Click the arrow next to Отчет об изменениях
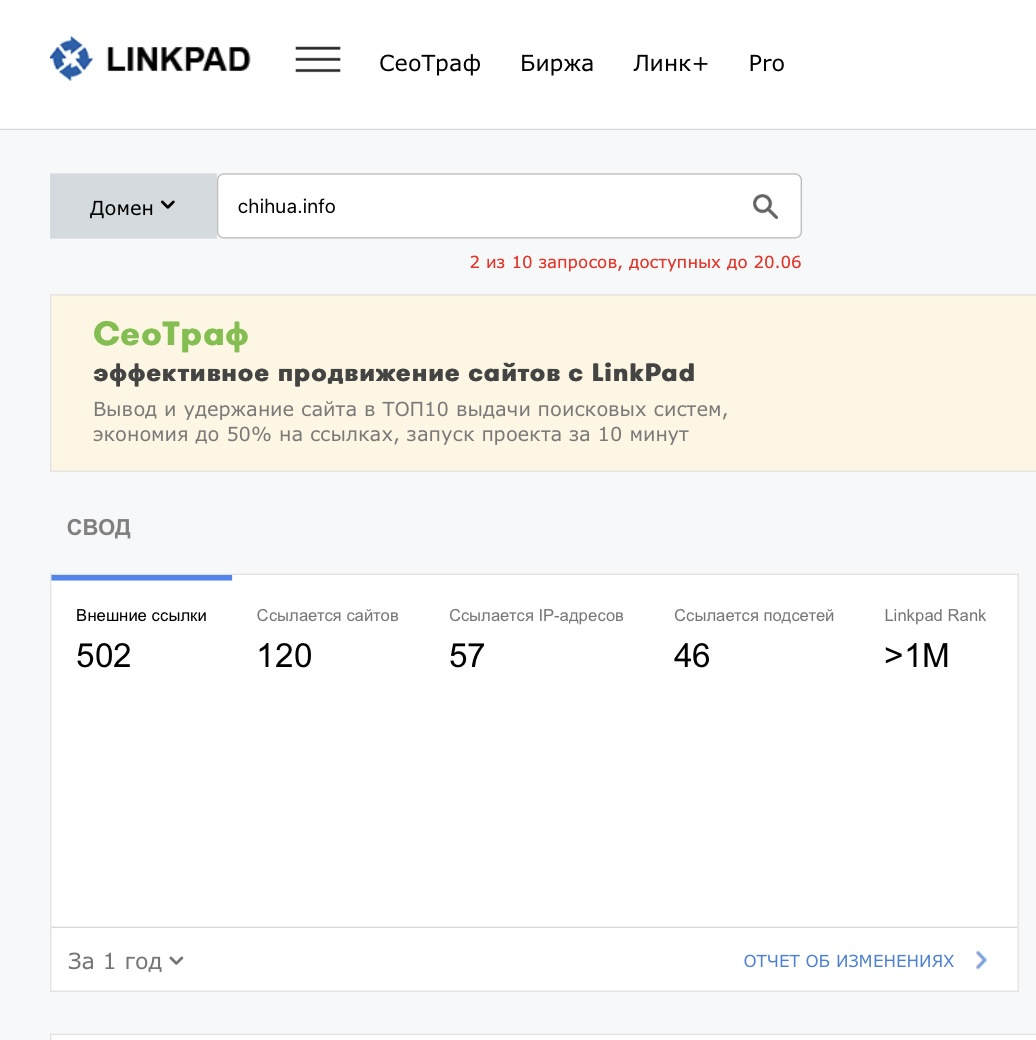This screenshot has height=1040, width=1036. coord(982,960)
